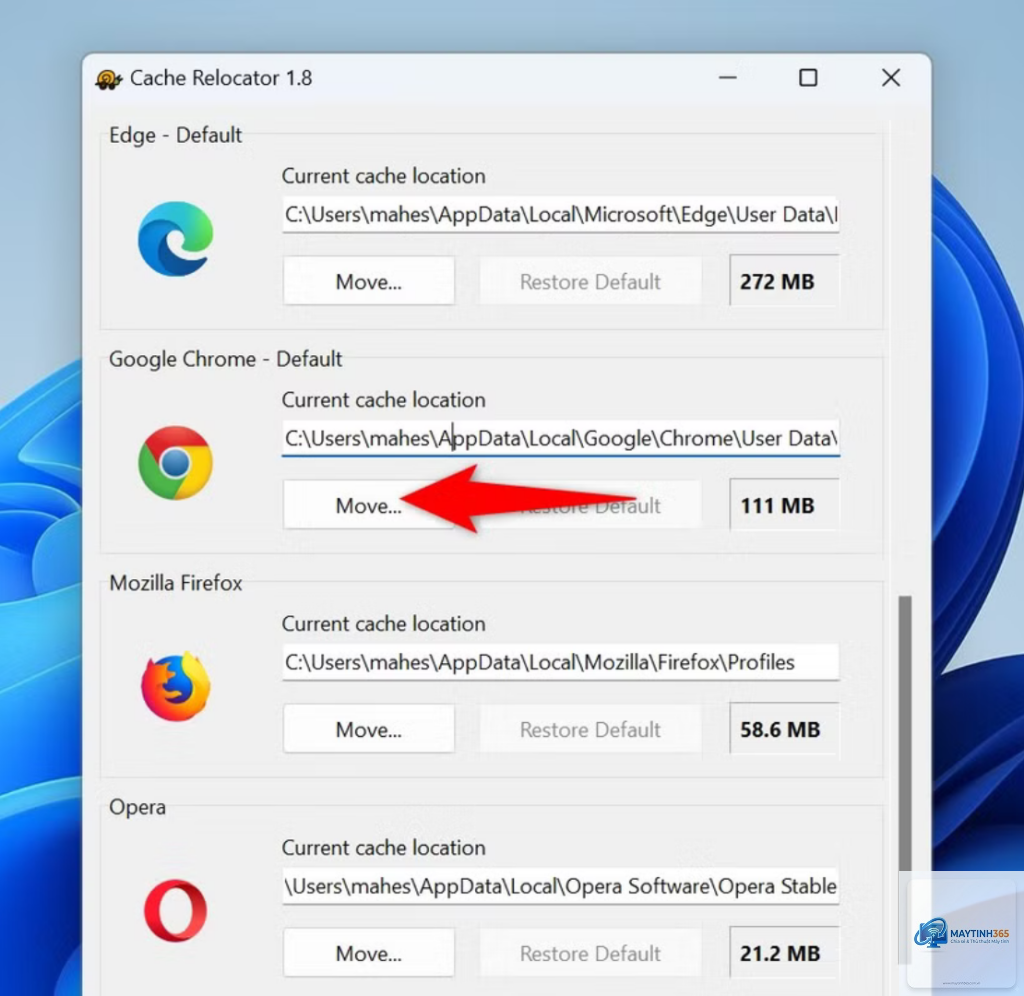Click the 'Cache Relocator 1.8' window title
This screenshot has width=1024, height=996.
[221, 78]
